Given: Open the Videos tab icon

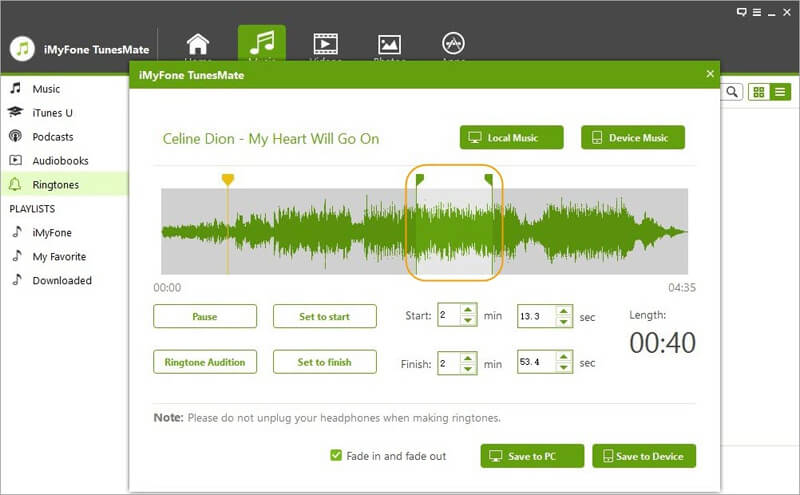Looking at the screenshot, I should [x=326, y=44].
